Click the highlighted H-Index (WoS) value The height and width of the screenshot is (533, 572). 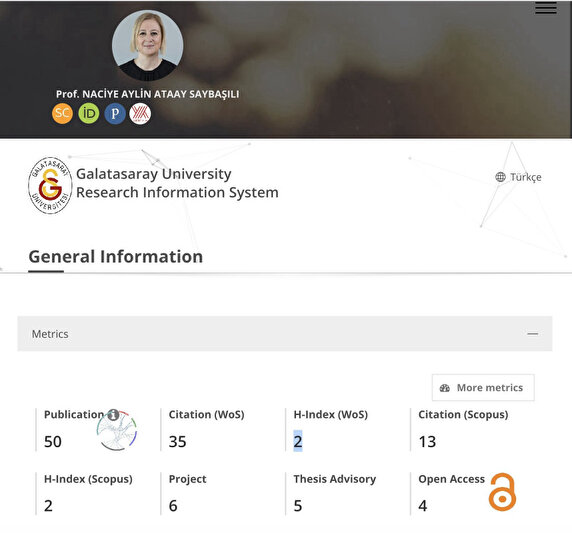[x=298, y=441]
